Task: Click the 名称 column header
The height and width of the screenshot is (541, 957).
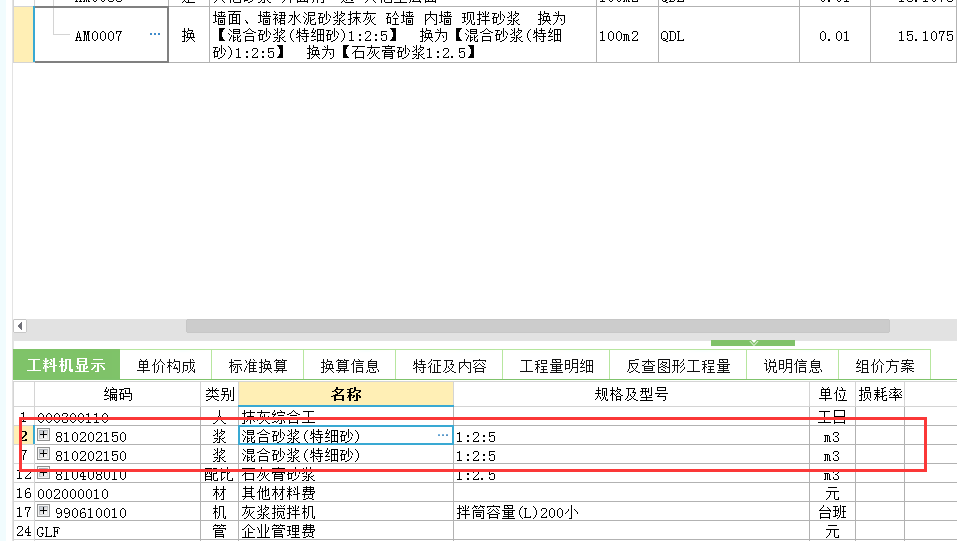Action: (346, 394)
